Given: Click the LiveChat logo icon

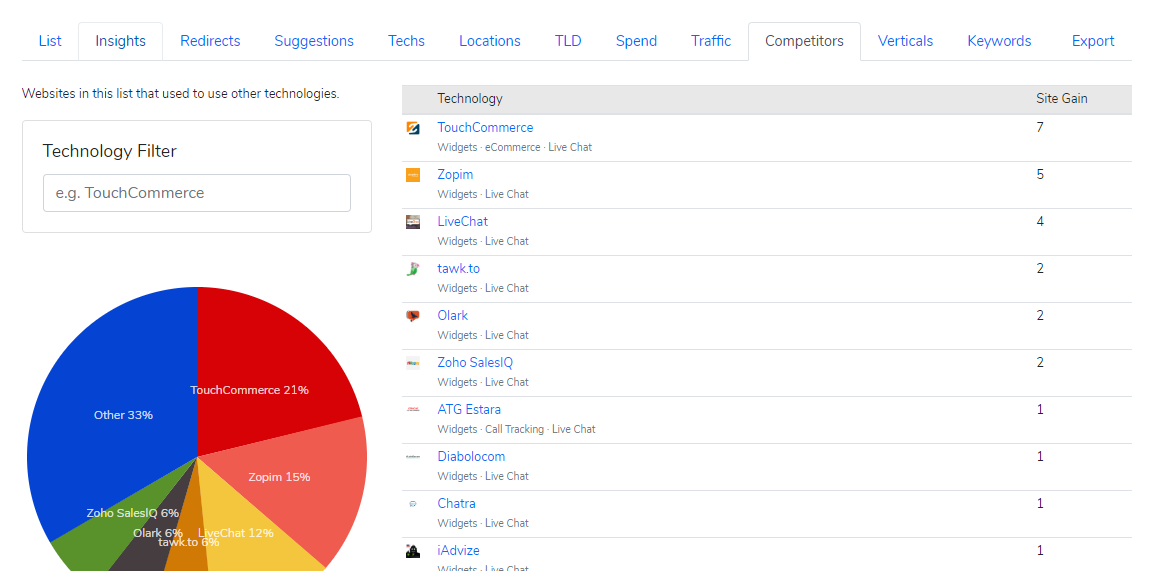Looking at the screenshot, I should tap(413, 221).
